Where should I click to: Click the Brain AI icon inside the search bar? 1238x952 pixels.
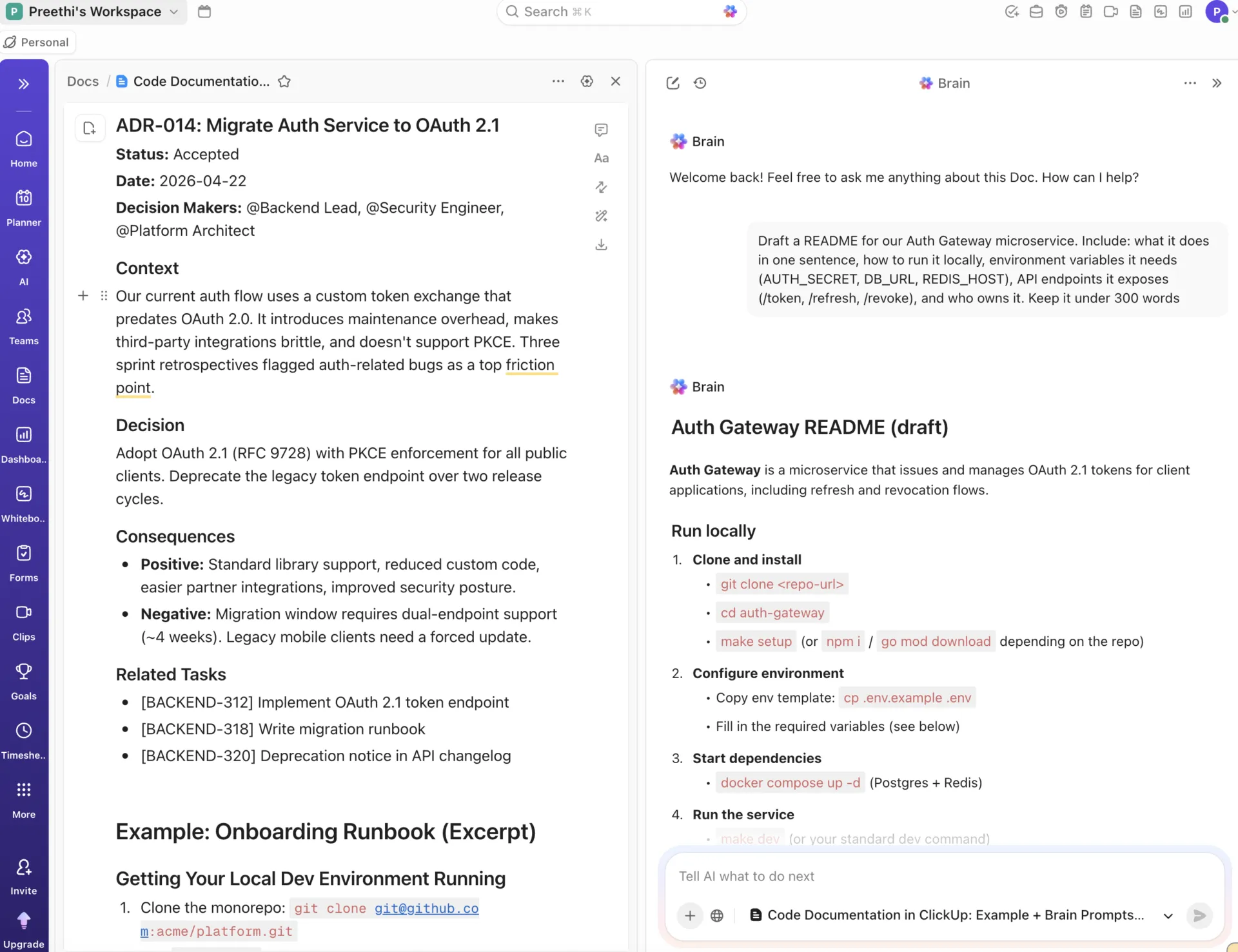pyautogui.click(x=730, y=12)
